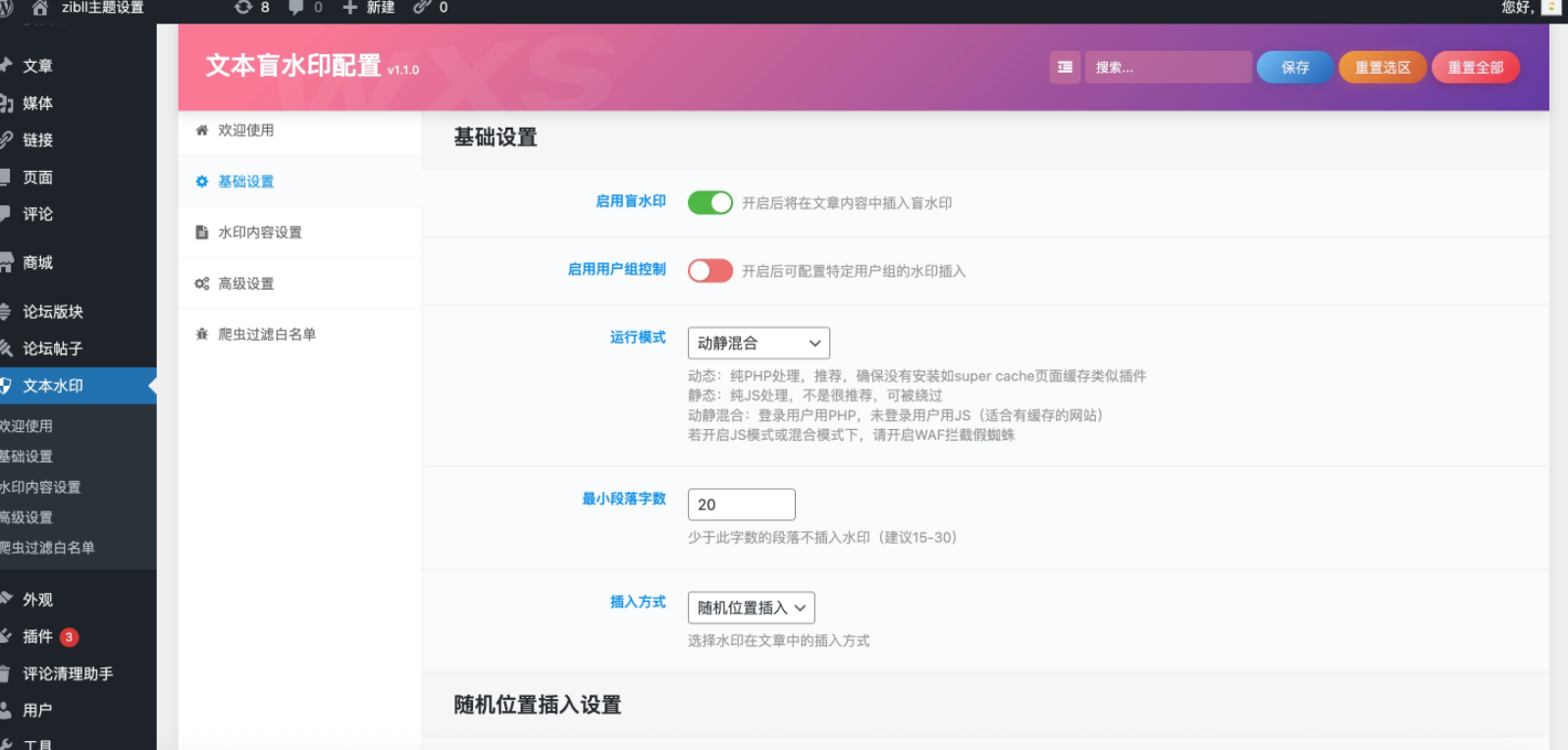1568x750 pixels.
Task: Click the blue 保存 button
Action: 1294,68
